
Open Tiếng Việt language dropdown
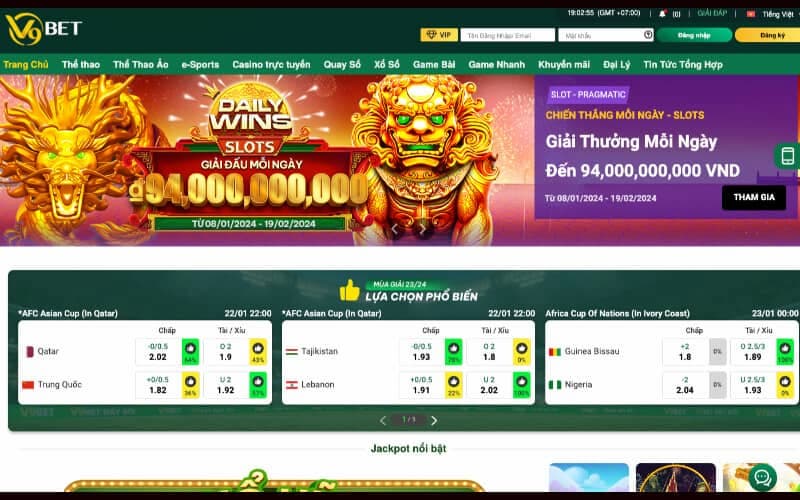coord(778,14)
